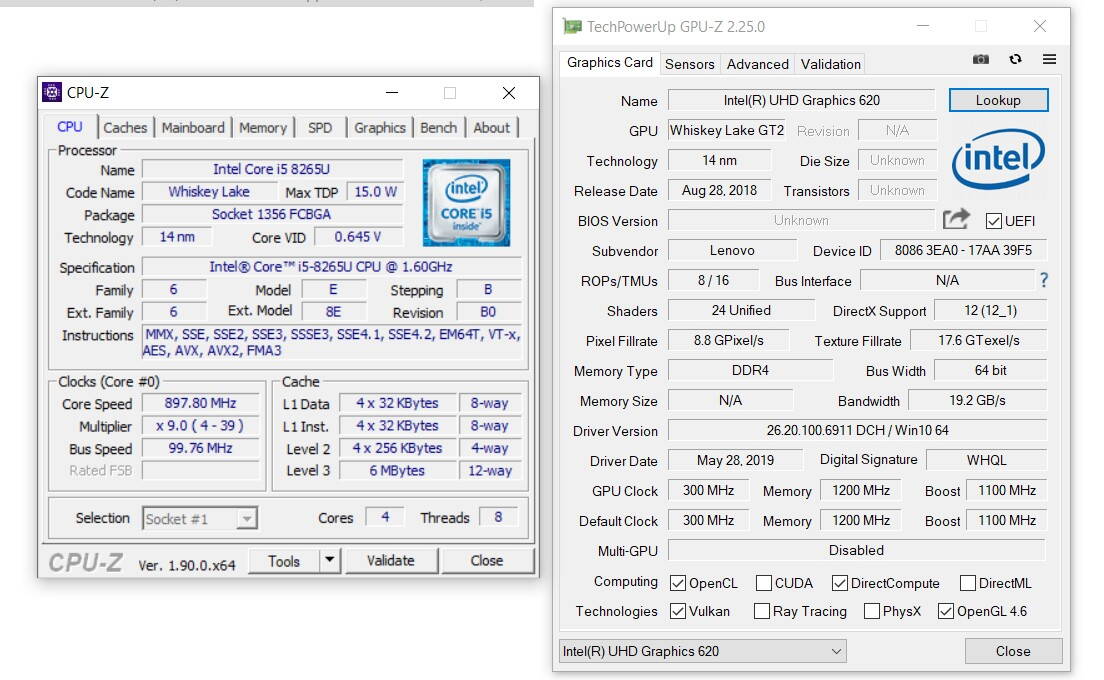Open the Intel(R) UHD Graphics 620 adapter dropdown
Image resolution: width=1104 pixels, height=680 pixels.
[703, 651]
